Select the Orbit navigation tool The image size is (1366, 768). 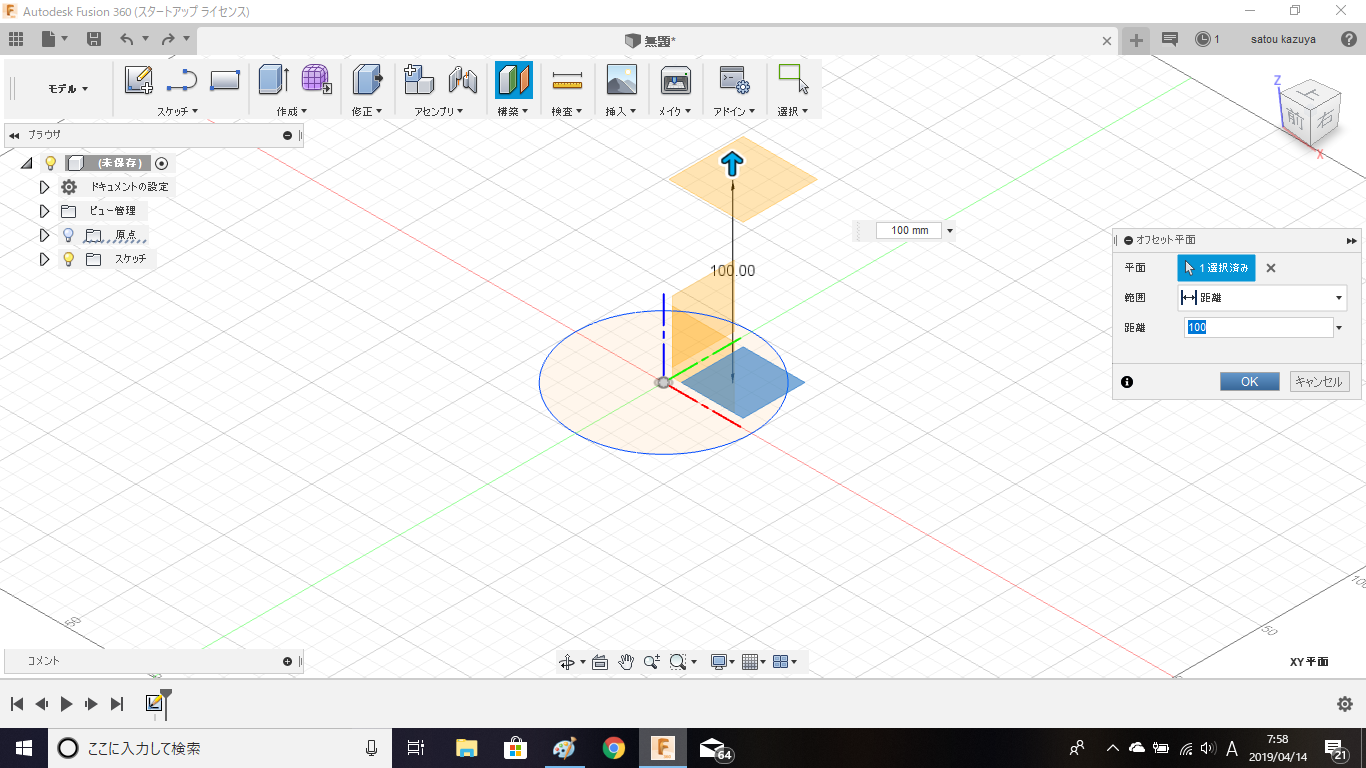click(x=567, y=662)
